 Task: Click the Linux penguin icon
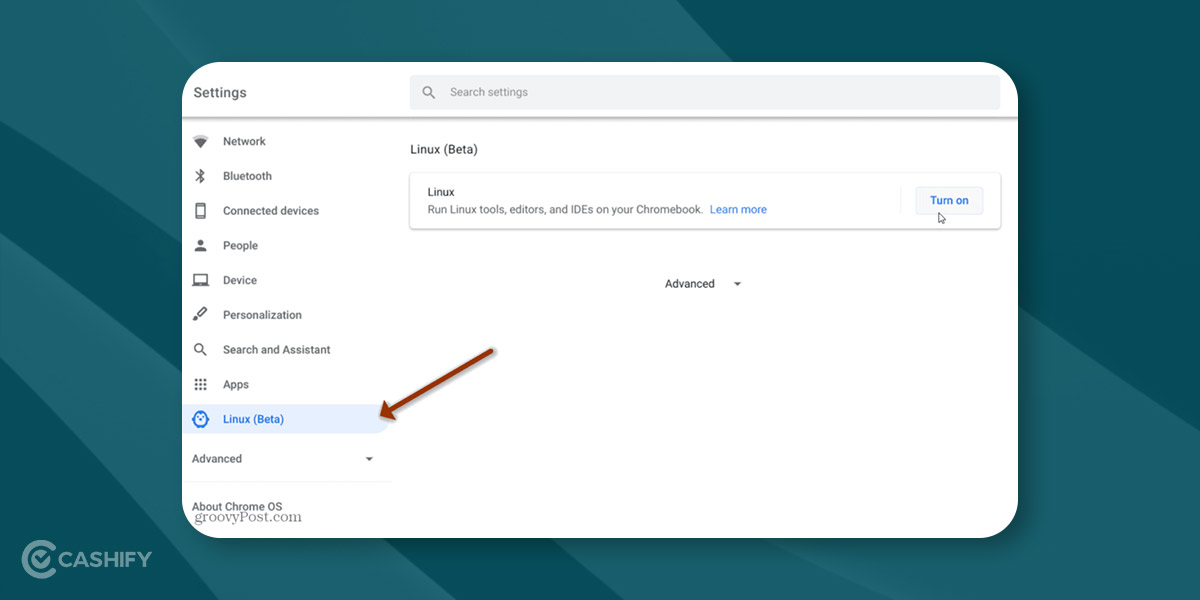200,420
